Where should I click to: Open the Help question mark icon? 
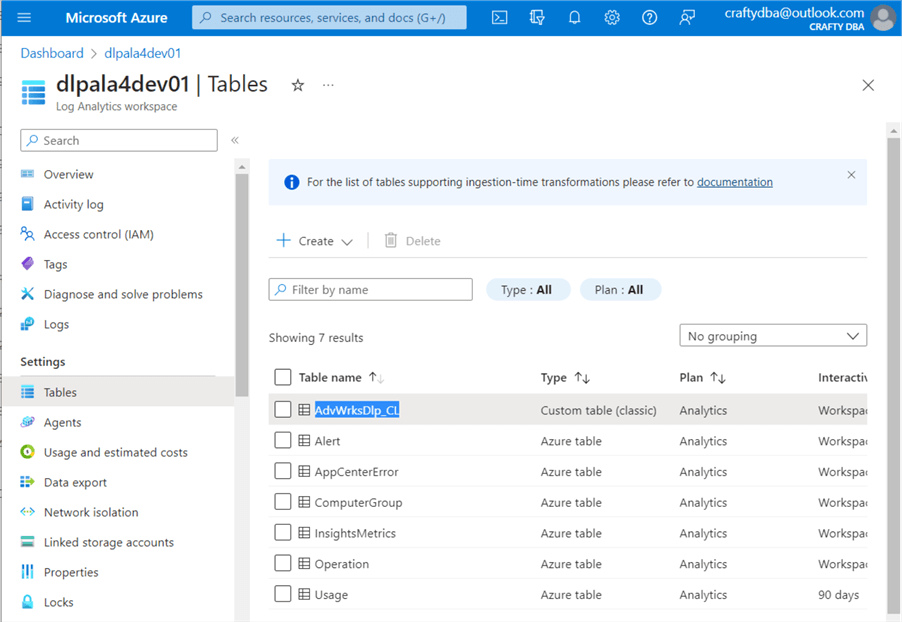(x=649, y=18)
